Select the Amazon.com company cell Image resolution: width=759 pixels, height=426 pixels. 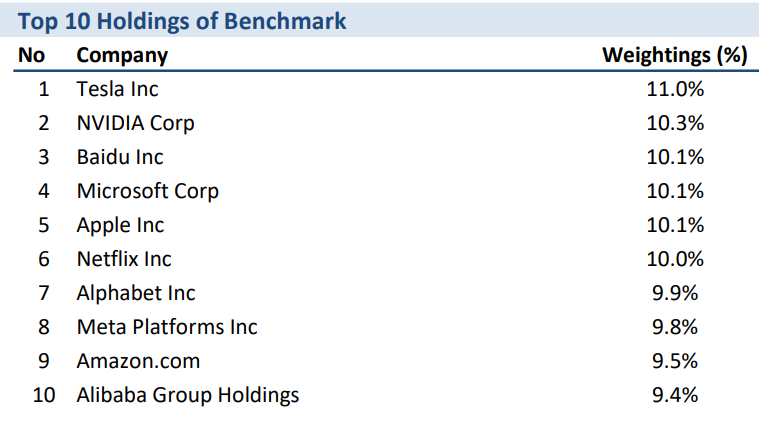tap(138, 361)
